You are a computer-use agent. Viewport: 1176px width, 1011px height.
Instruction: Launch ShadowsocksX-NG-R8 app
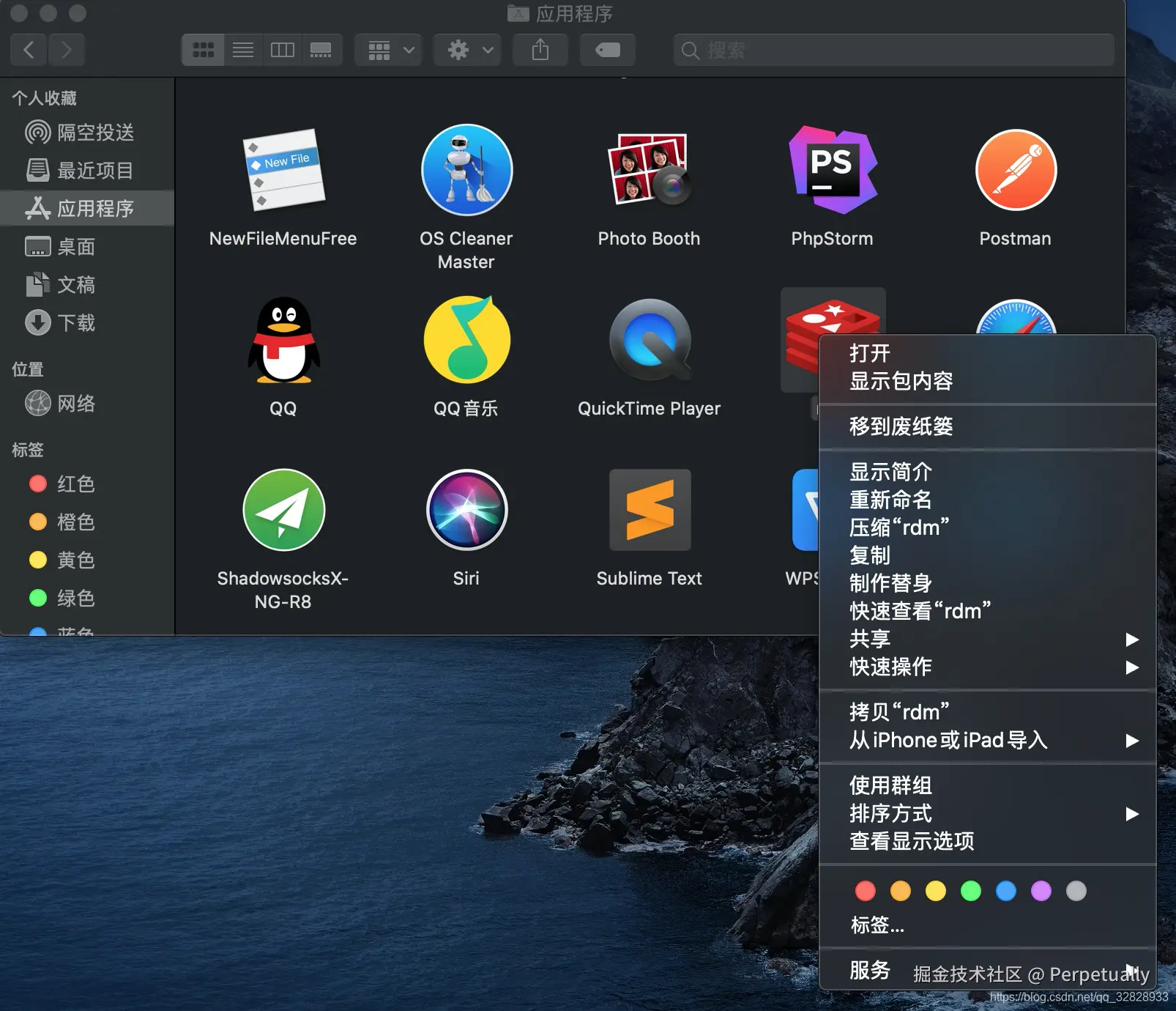coord(283,510)
